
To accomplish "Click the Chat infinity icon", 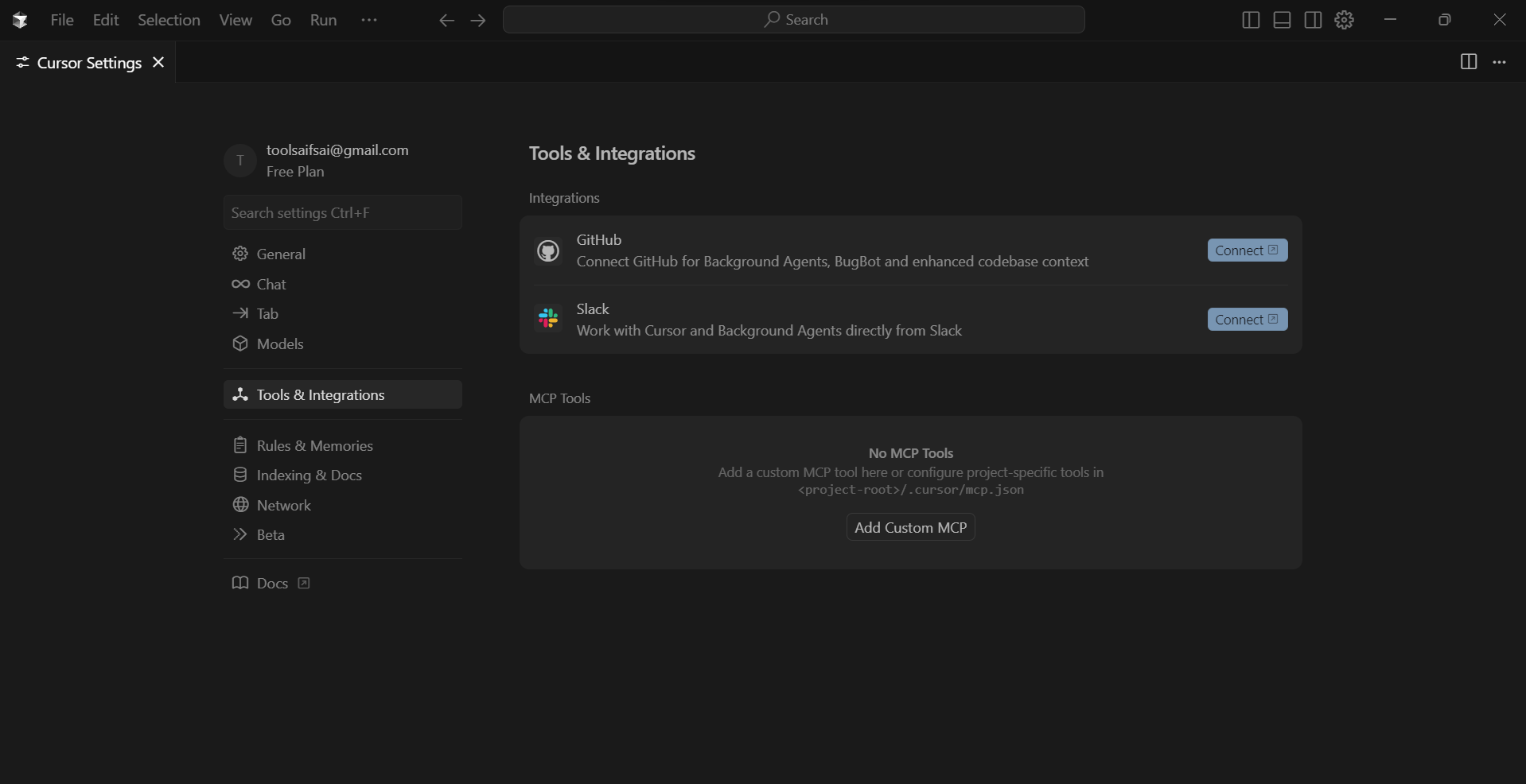I will pos(240,284).
